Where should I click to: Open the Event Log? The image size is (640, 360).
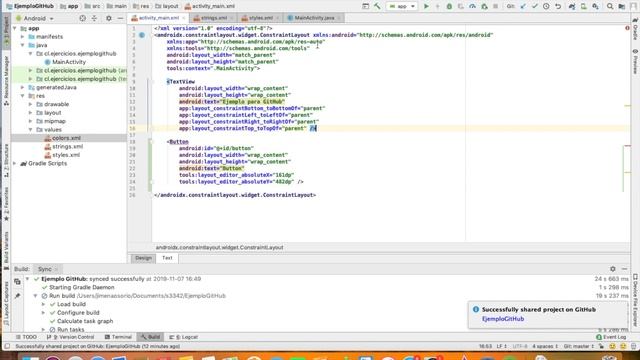coord(611,337)
